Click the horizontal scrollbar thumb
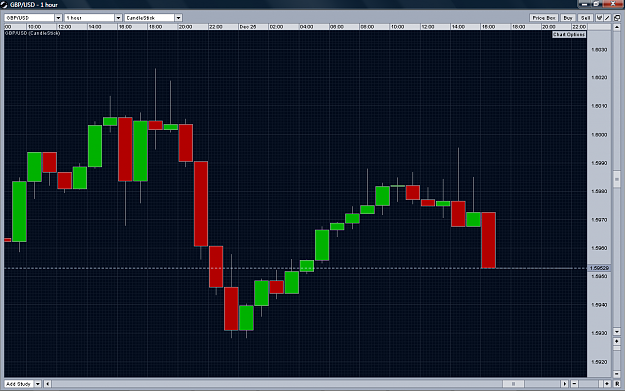The height and width of the screenshot is (391, 625). [513, 384]
